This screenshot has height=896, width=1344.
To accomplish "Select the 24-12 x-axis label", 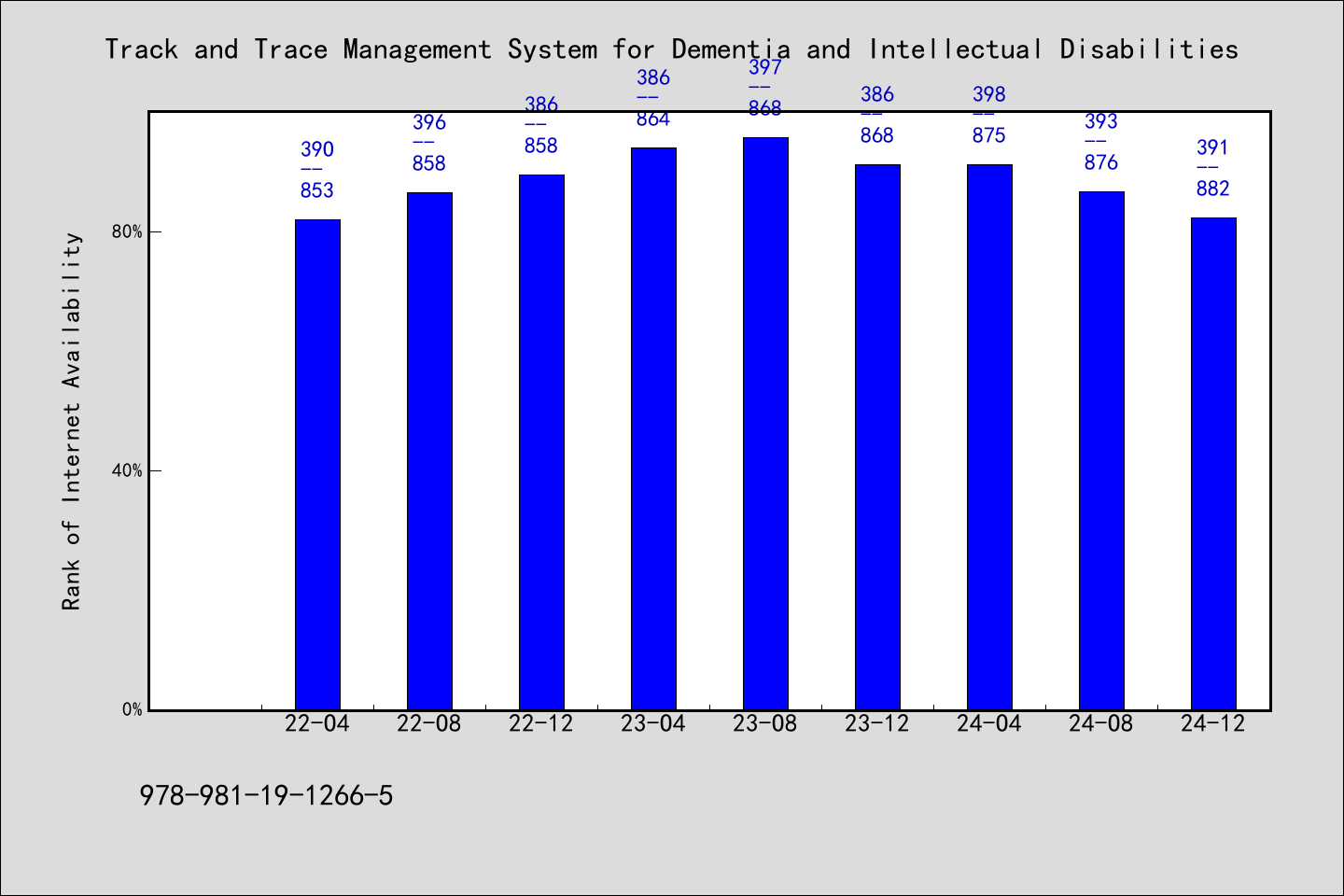I will (1213, 723).
